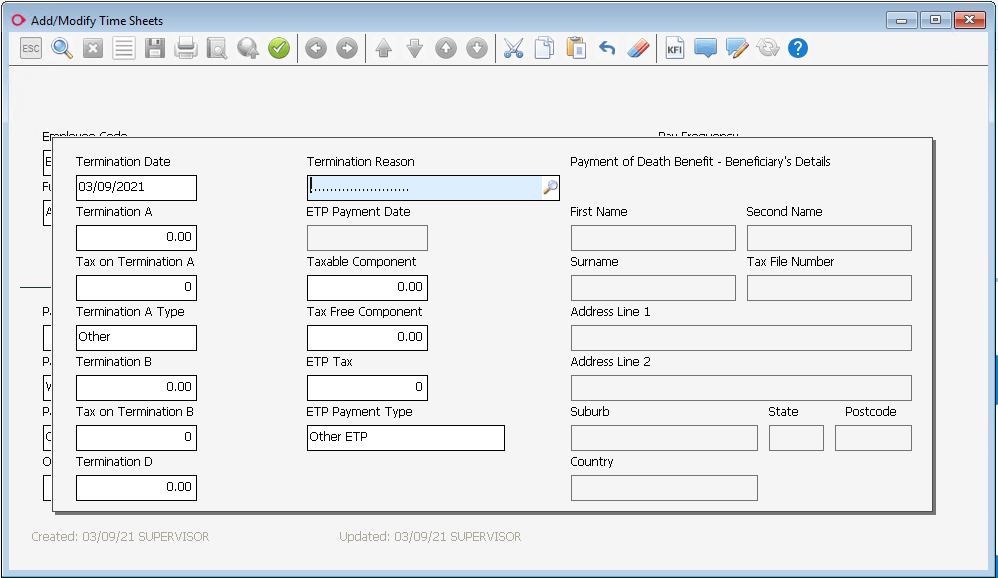Image resolution: width=998 pixels, height=578 pixels.
Task: Open Termination Reason lookup magnifier
Action: [x=550, y=188]
